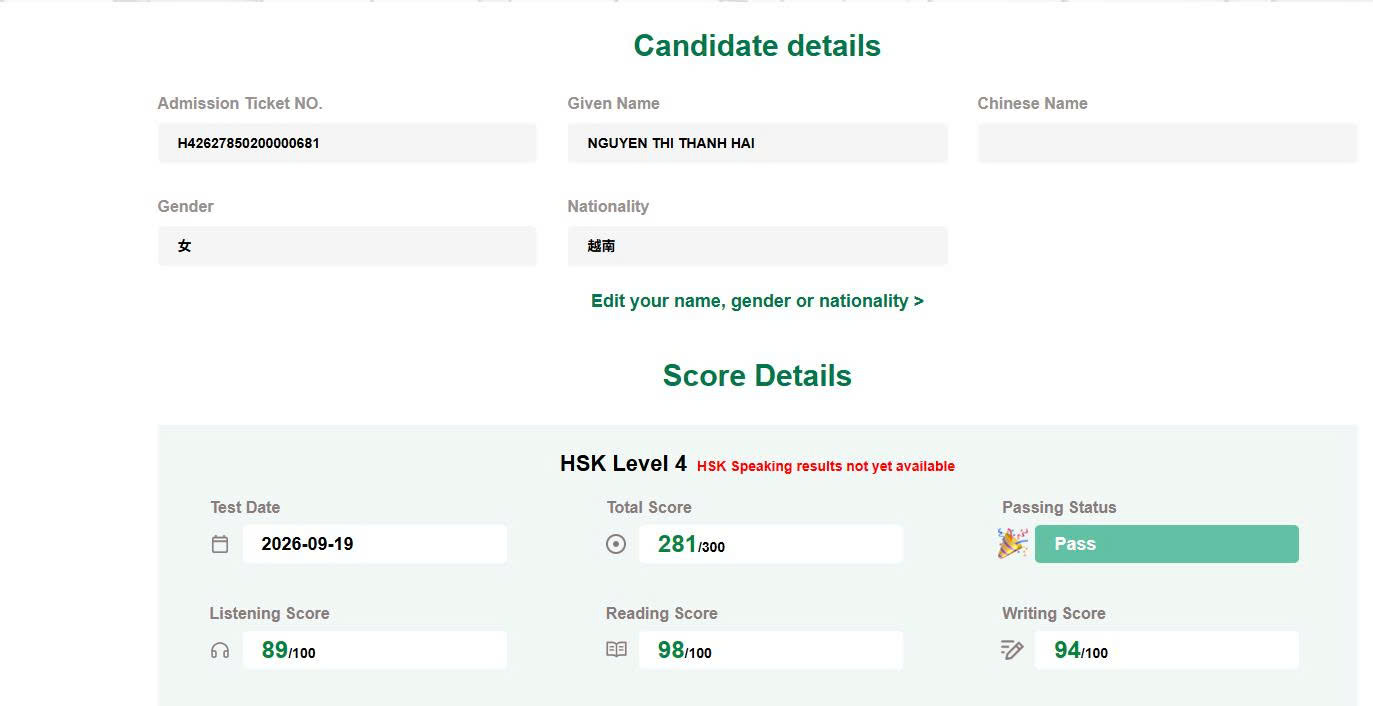Click the Total Score value 281/300
1373x706 pixels.
coord(770,544)
